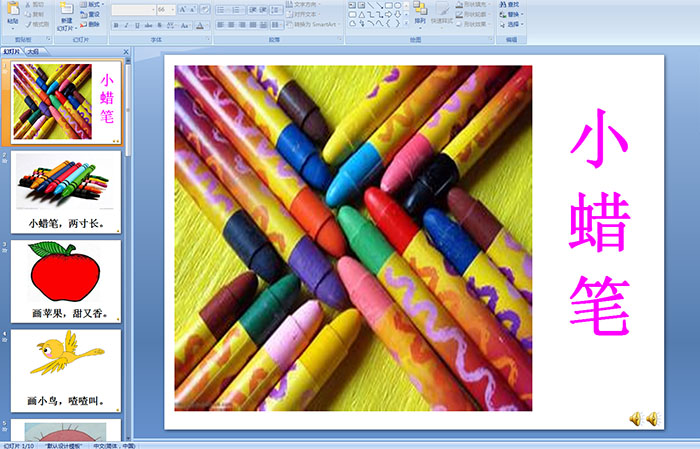Open the Paragraph group dialog launcher

pos(340,40)
